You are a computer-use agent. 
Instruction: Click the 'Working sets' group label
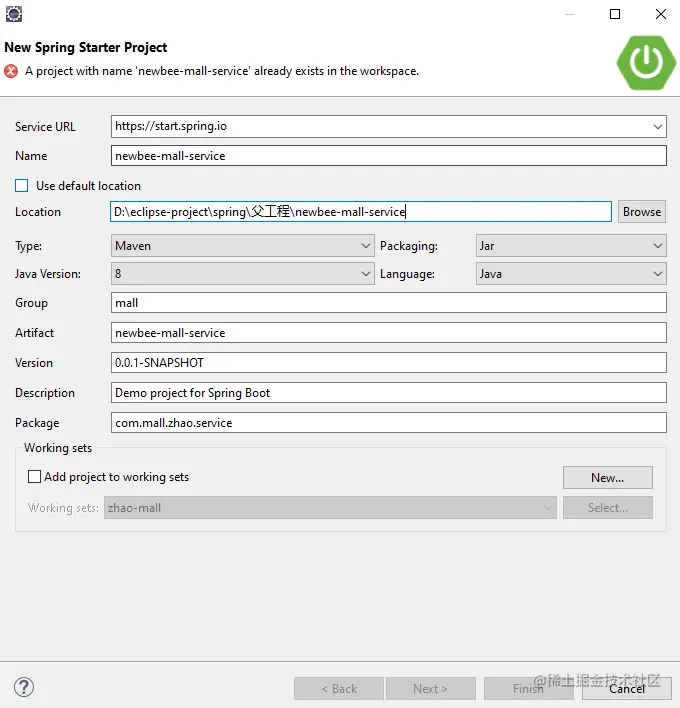tap(58, 448)
